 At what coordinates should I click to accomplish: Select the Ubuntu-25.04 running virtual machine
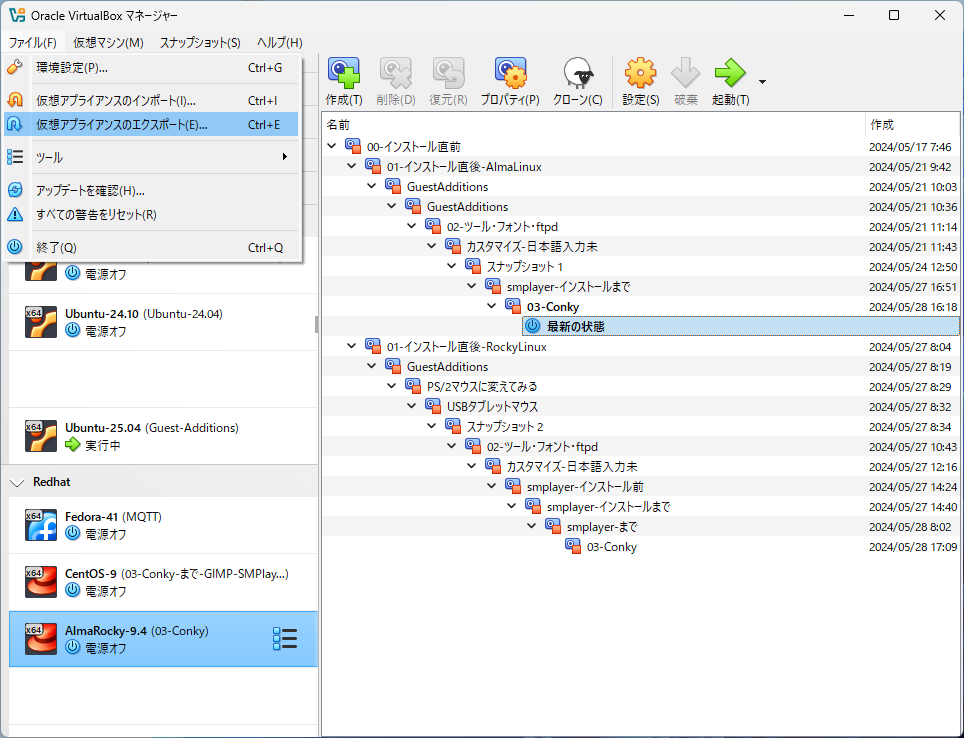point(163,436)
